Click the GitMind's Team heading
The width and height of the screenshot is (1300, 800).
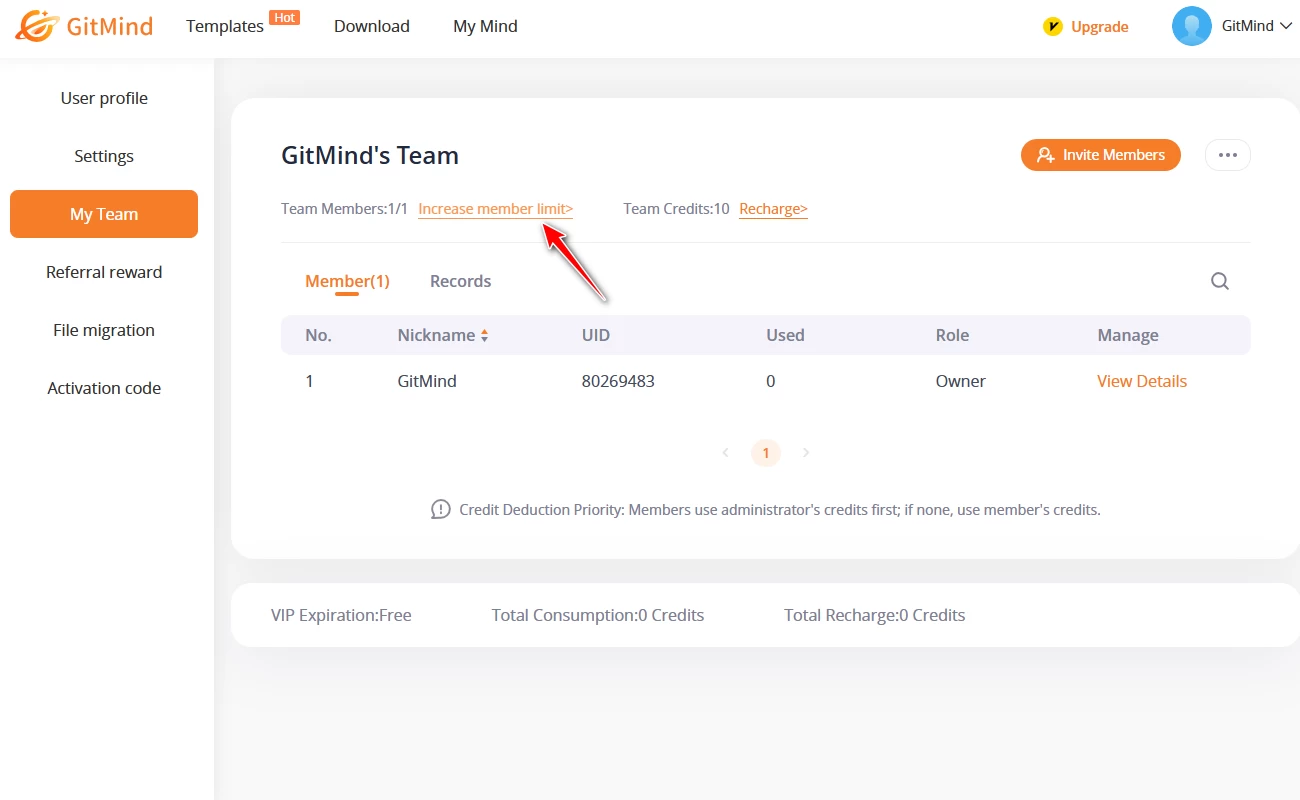[370, 155]
